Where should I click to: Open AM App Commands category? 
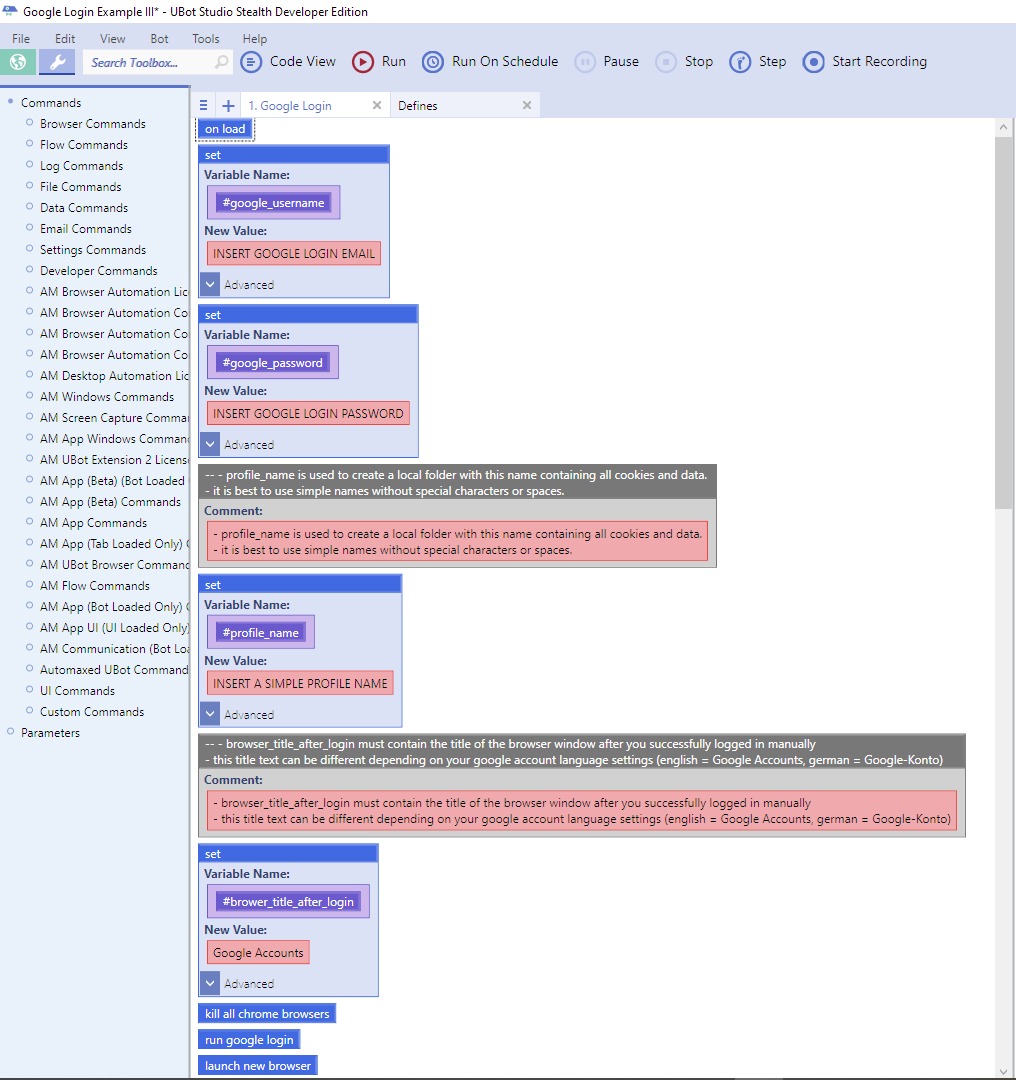click(93, 523)
